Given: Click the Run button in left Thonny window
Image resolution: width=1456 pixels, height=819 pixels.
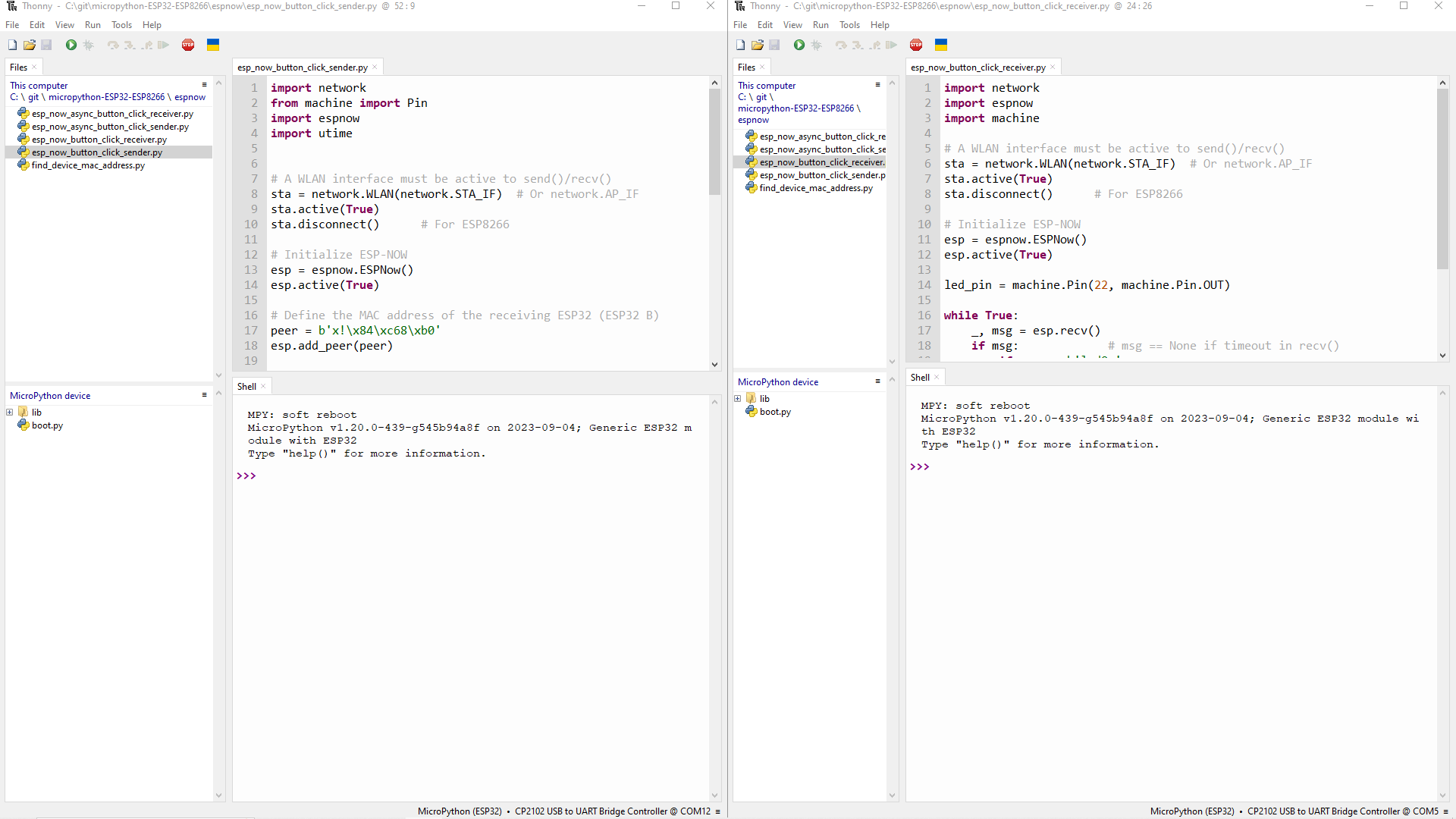Looking at the screenshot, I should [x=70, y=44].
